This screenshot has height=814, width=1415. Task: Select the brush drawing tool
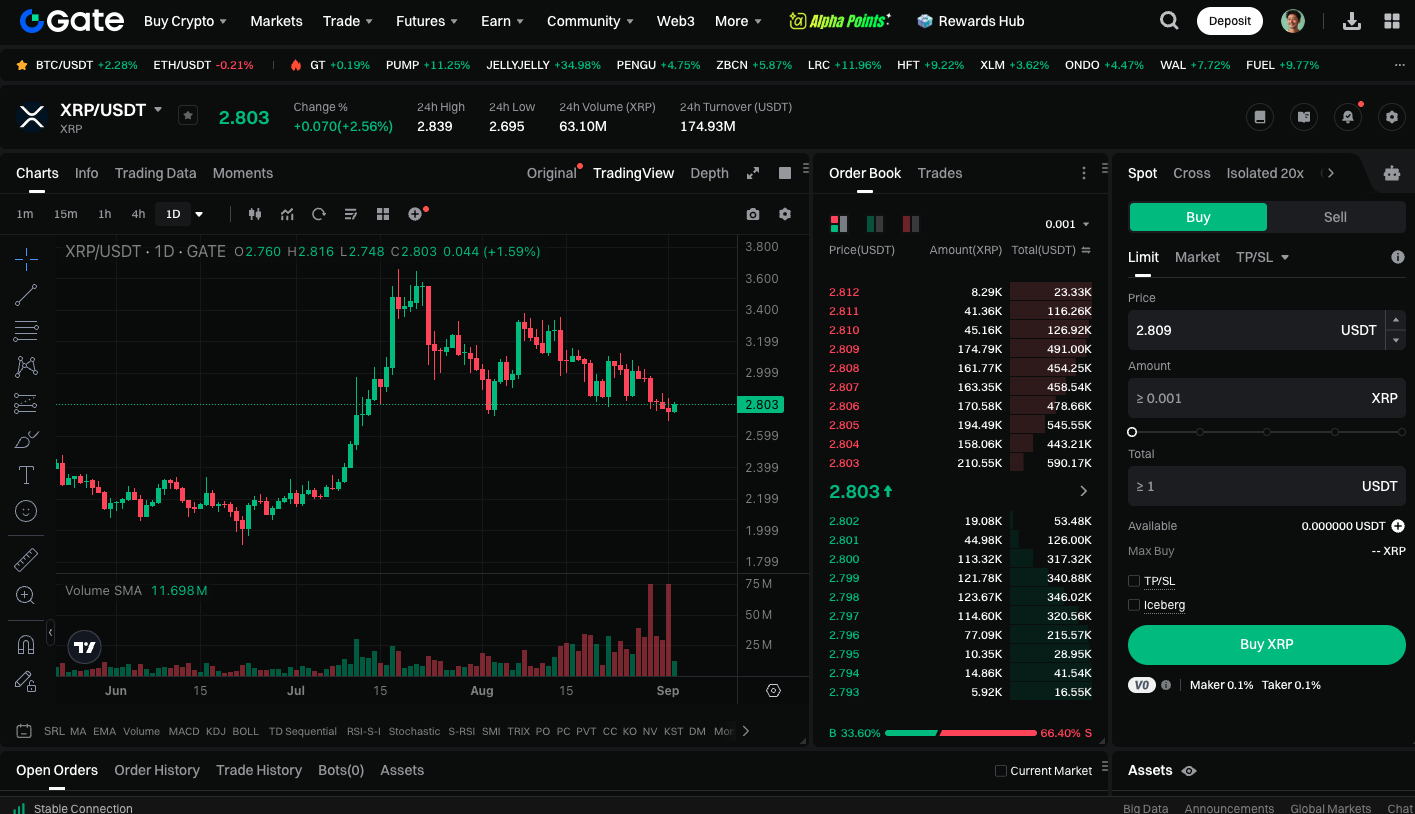(x=27, y=439)
